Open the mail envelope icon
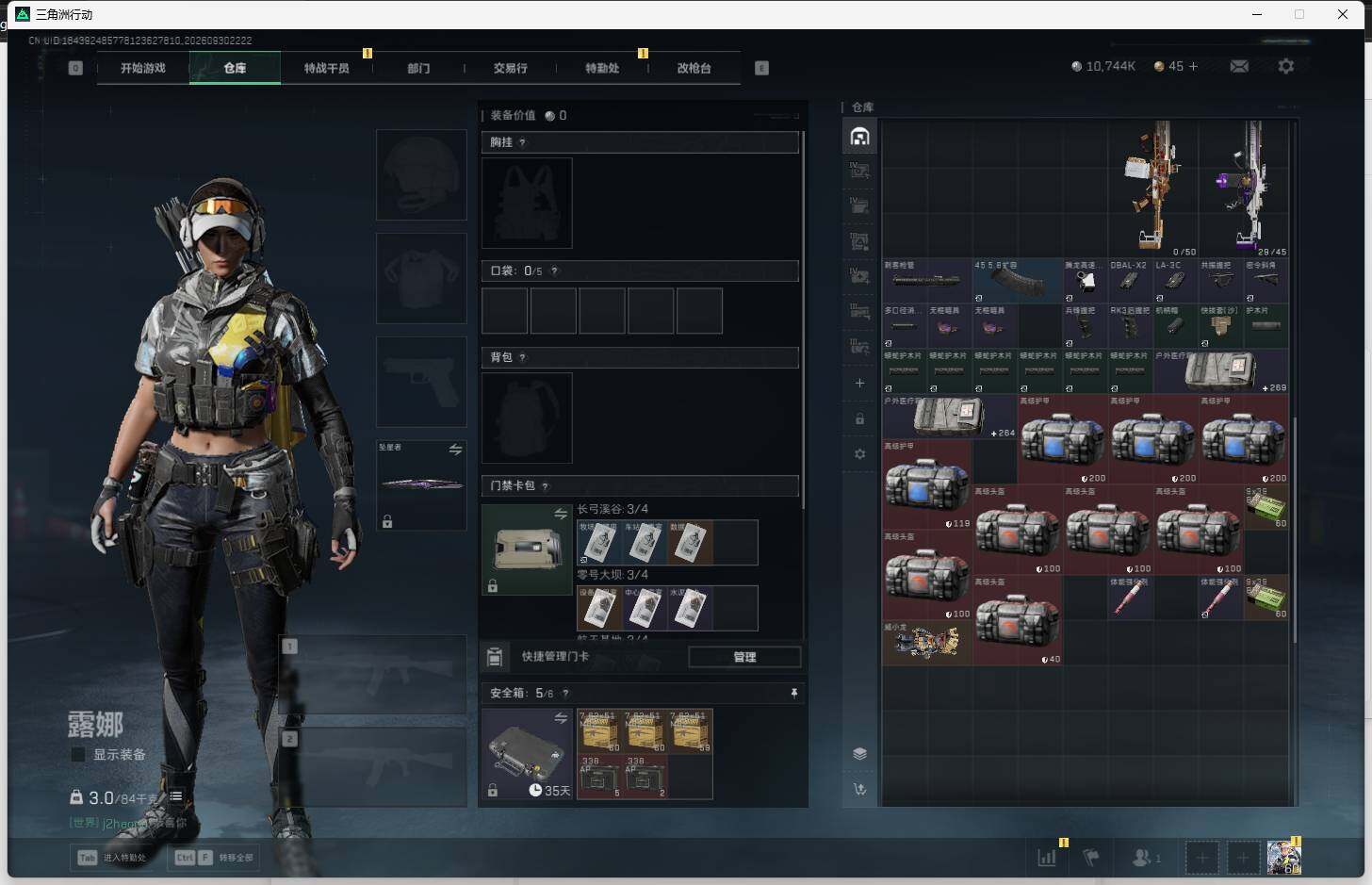The height and width of the screenshot is (885, 1372). pos(1239,66)
